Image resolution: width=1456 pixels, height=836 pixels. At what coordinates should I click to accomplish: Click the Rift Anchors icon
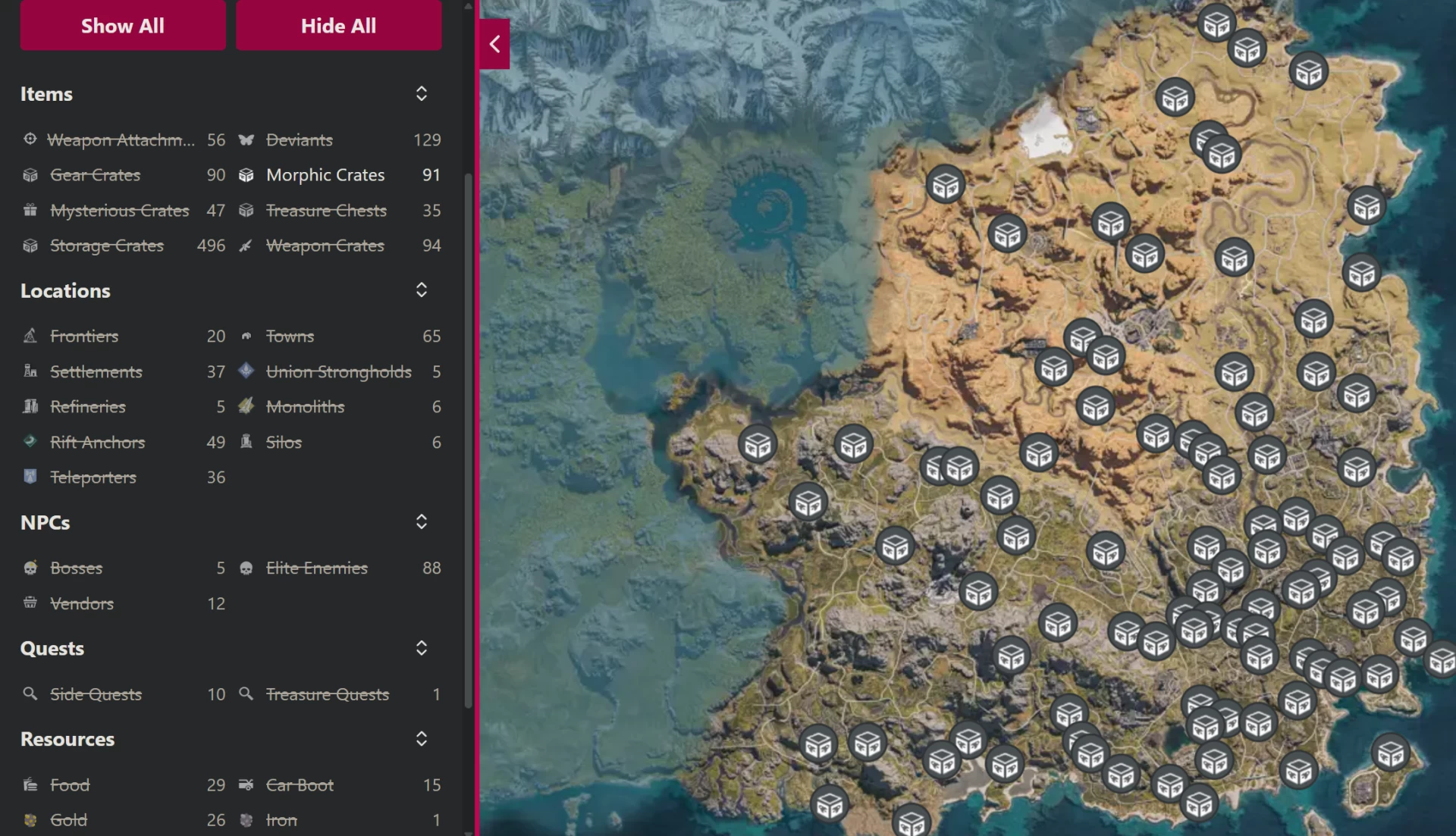[x=30, y=441]
